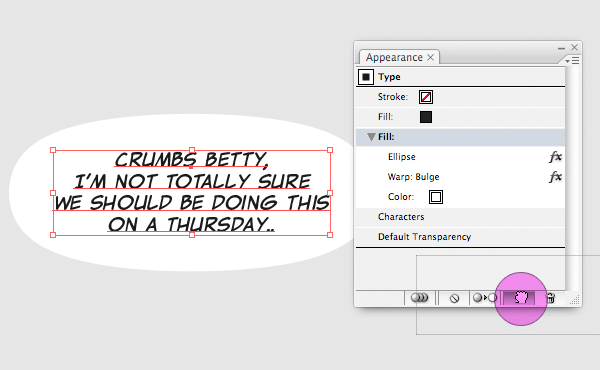Select the Appearance panel tab

tap(394, 57)
